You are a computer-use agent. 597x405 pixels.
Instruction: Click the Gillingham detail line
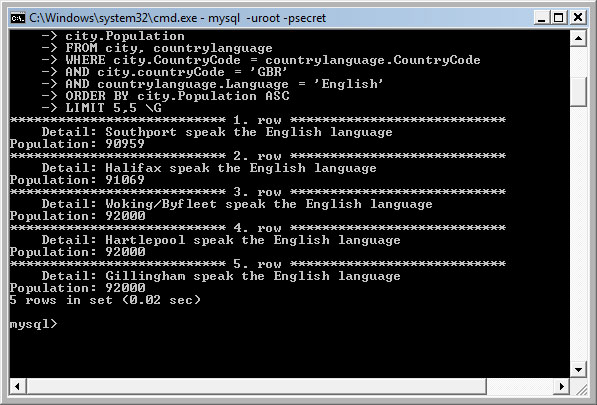click(221, 276)
